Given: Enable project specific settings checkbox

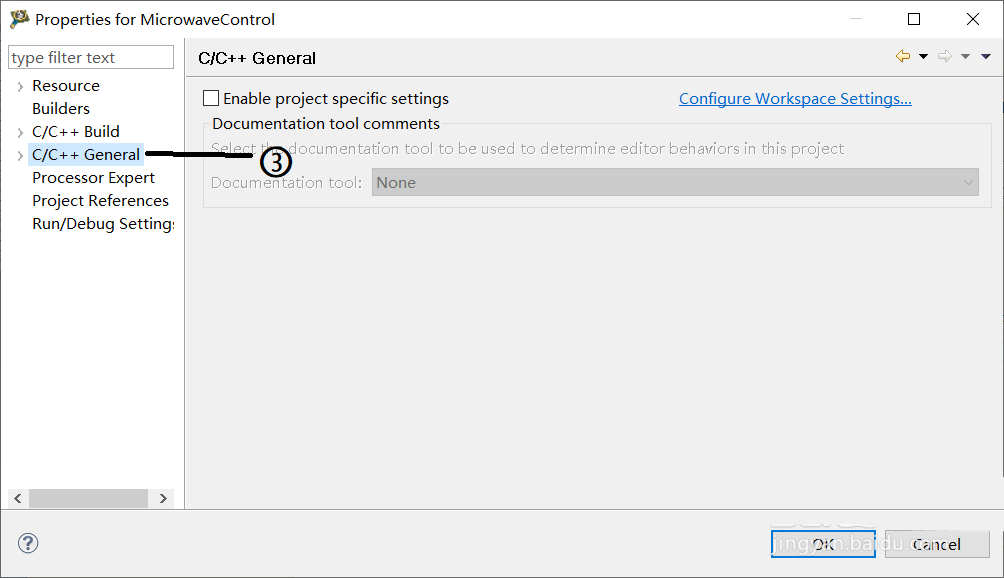Looking at the screenshot, I should coord(211,98).
